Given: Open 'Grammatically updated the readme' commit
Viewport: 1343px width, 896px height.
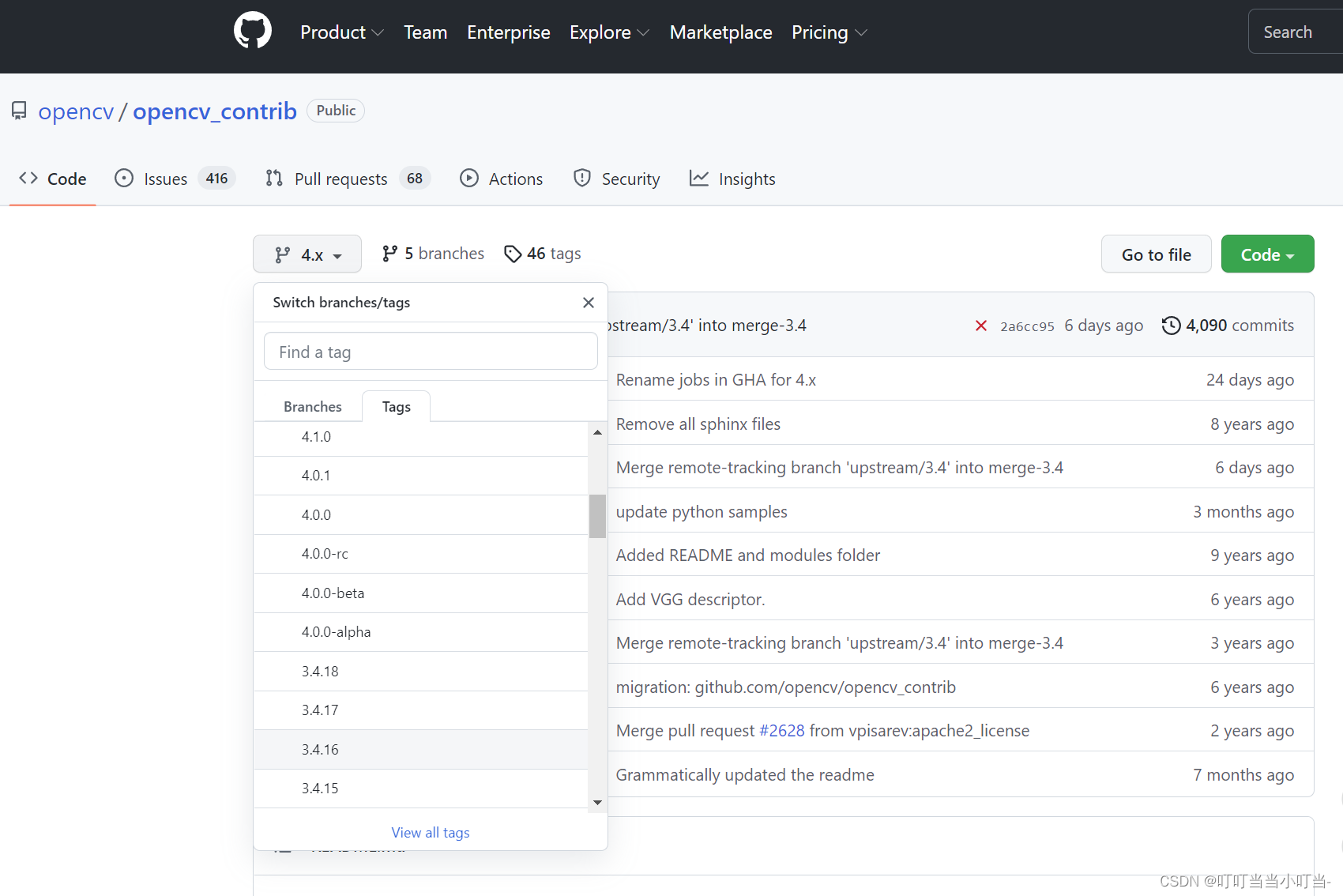Looking at the screenshot, I should (745, 775).
